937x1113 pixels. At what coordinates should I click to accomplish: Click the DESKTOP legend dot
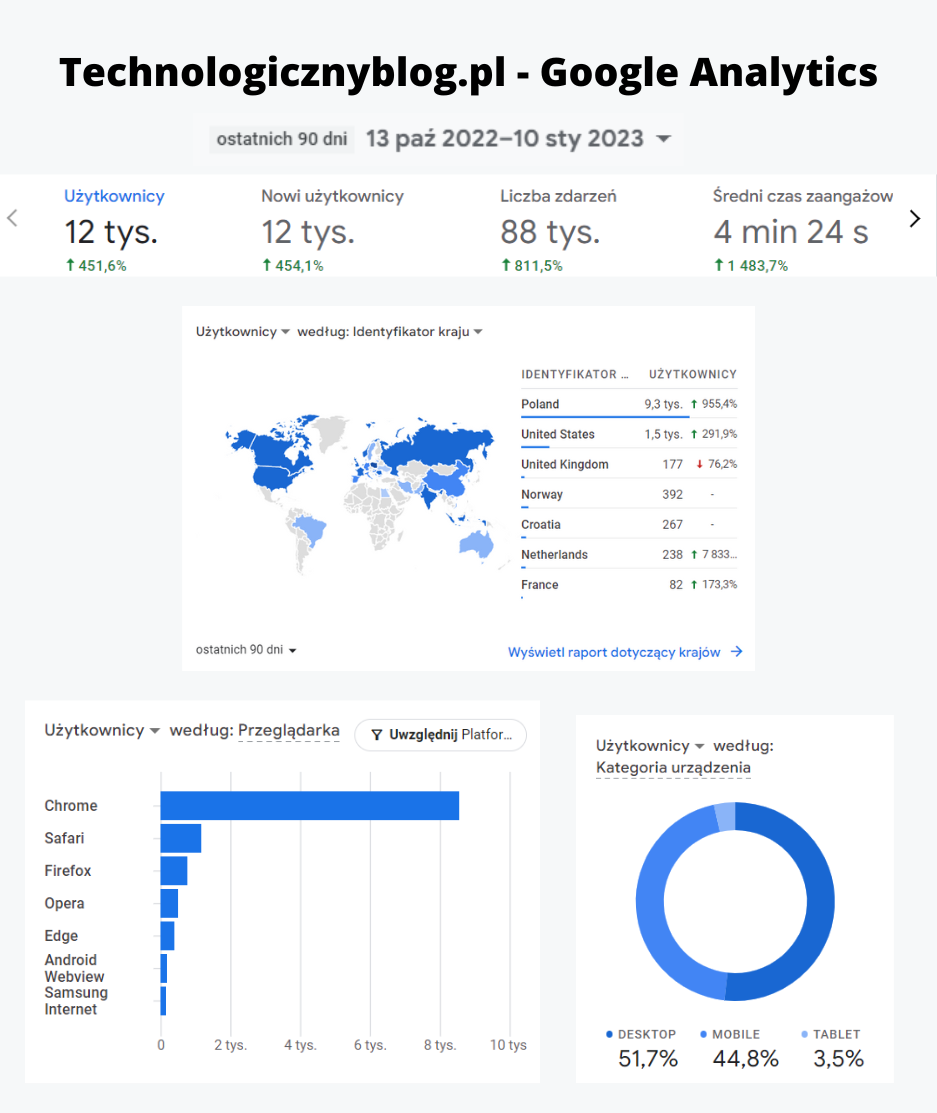(610, 1034)
